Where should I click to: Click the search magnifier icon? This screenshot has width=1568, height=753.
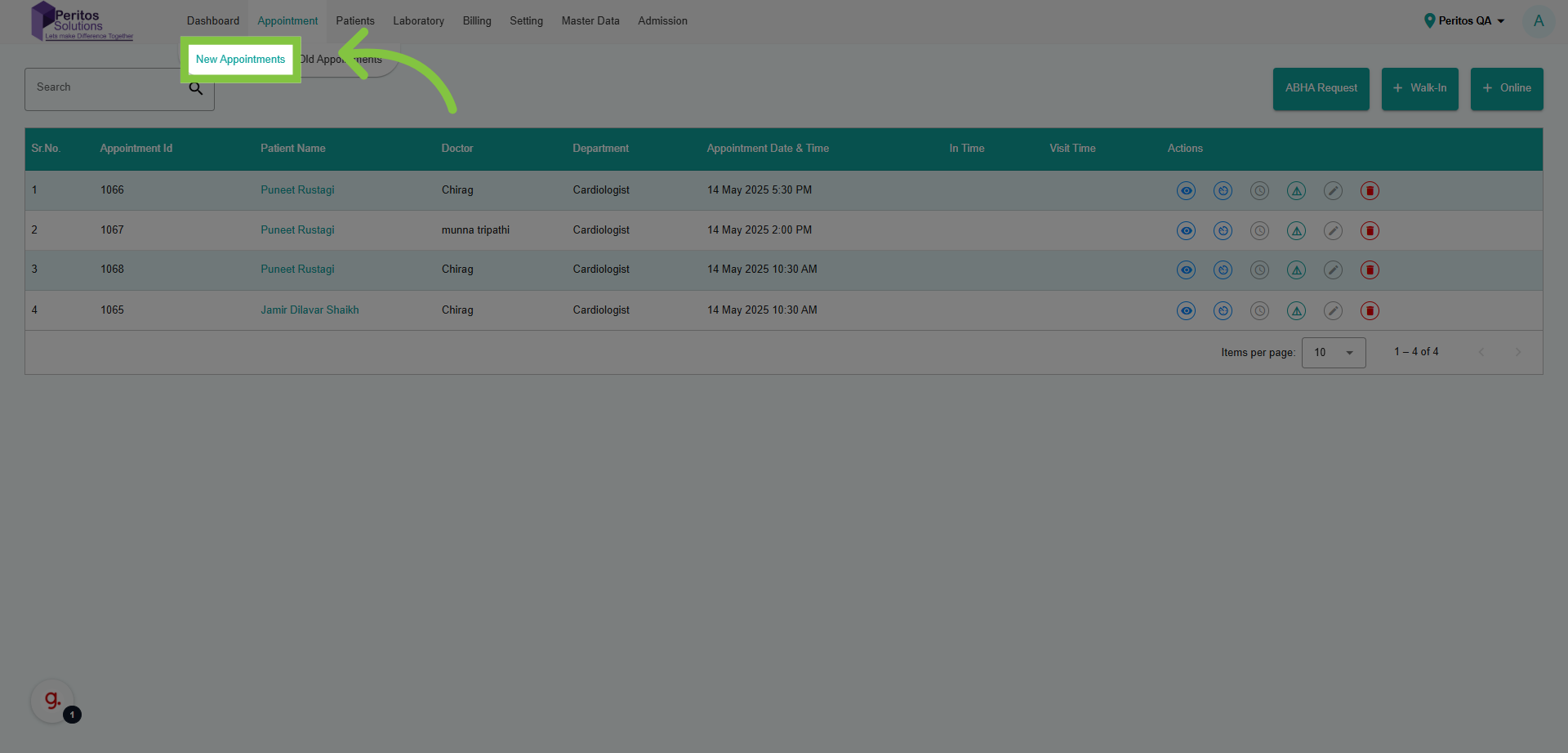pyautogui.click(x=196, y=88)
